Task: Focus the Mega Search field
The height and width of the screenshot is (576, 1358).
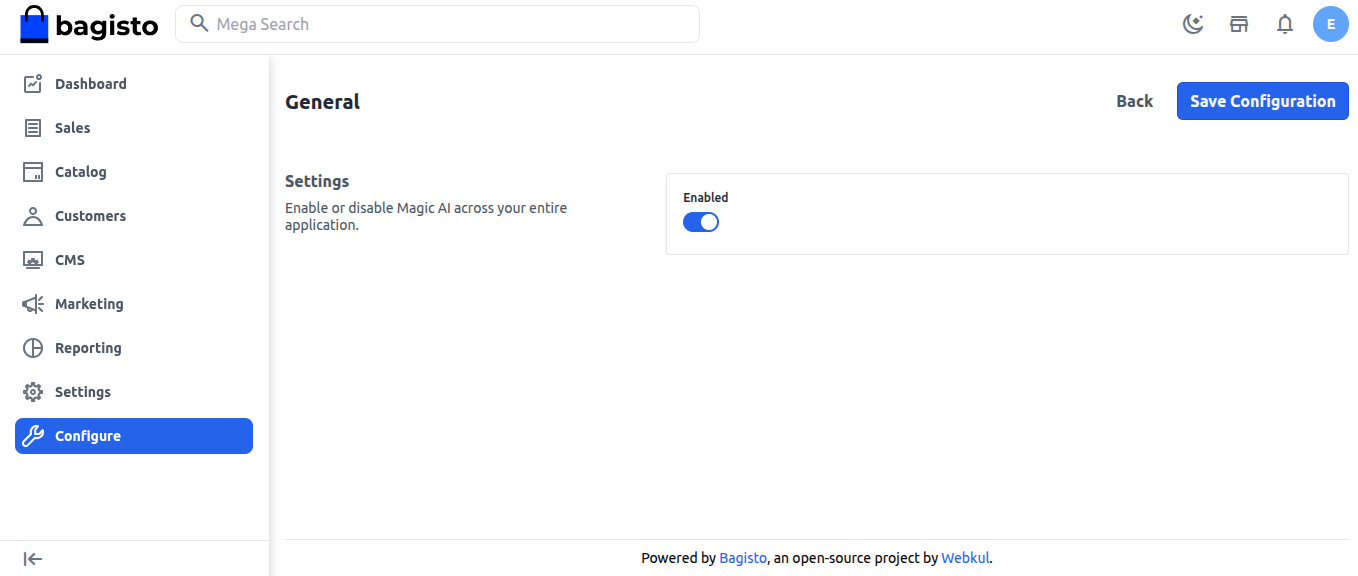Action: 450,24
